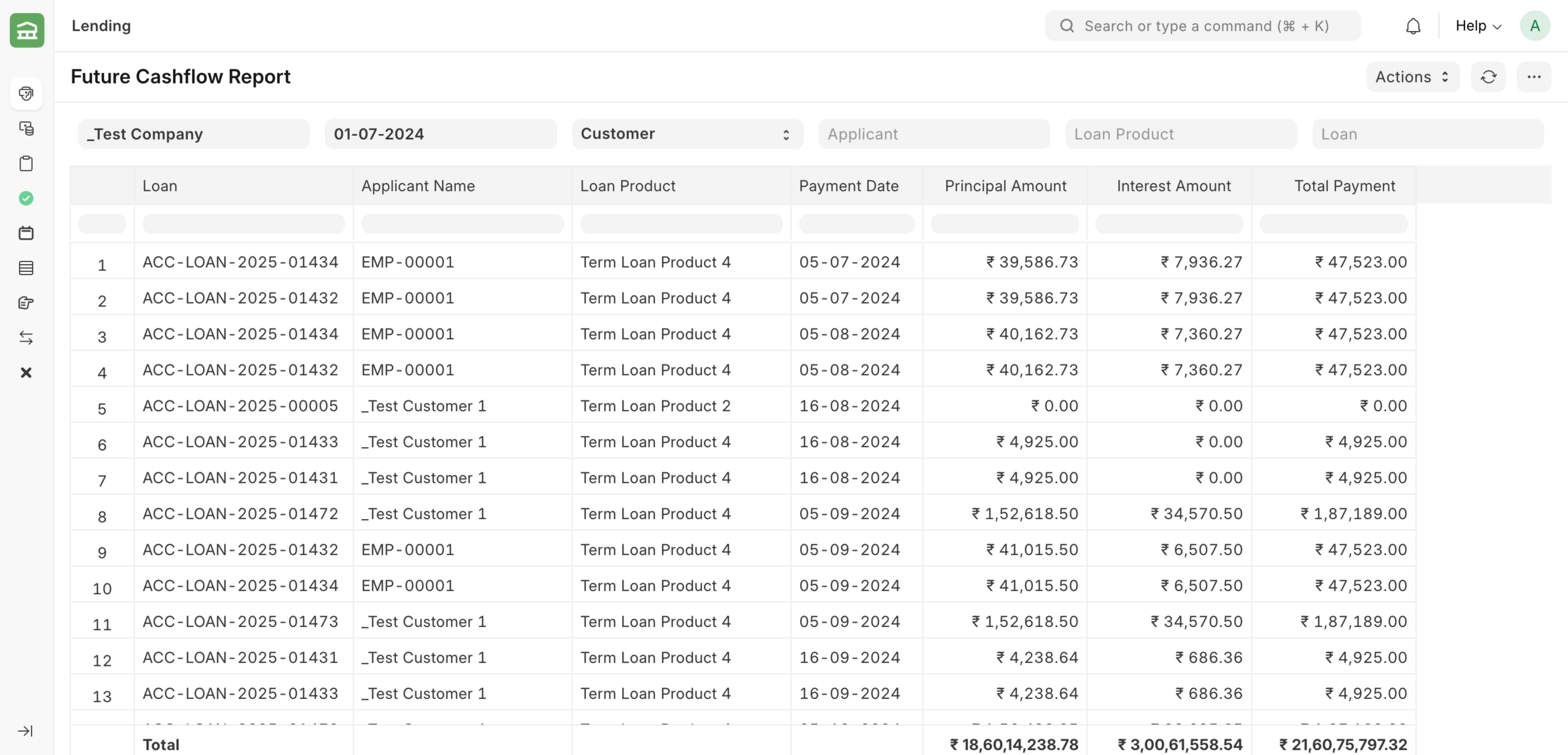Click the Loan Product column filter box
1568x755 pixels.
(x=681, y=223)
